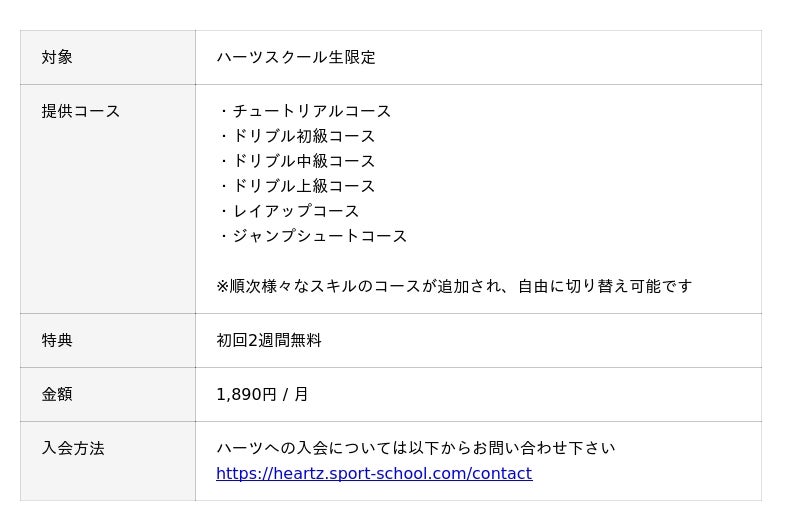The height and width of the screenshot is (531, 800).
Task: Click the レイアップコース list item
Action: [x=288, y=211]
